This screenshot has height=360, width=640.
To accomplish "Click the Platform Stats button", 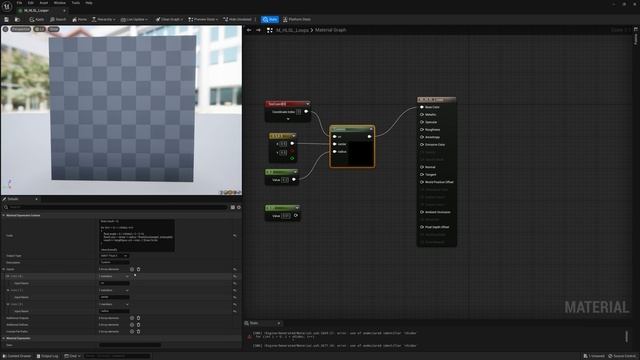I will click(297, 19).
